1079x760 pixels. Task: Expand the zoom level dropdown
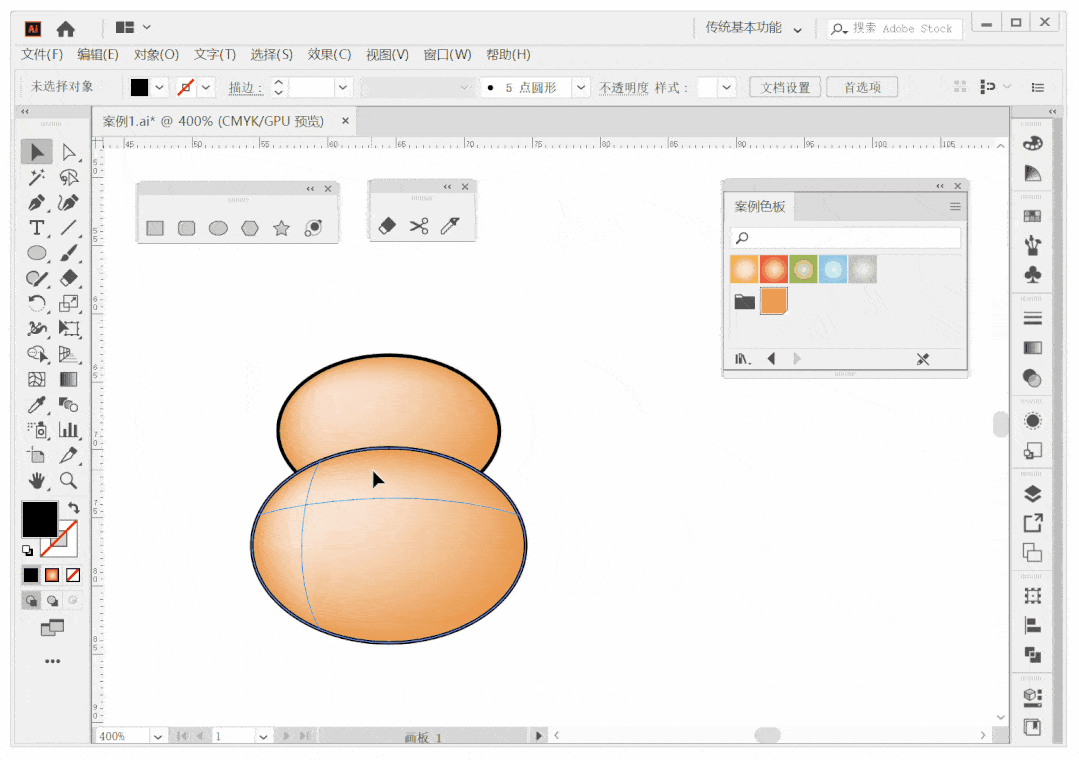(158, 736)
